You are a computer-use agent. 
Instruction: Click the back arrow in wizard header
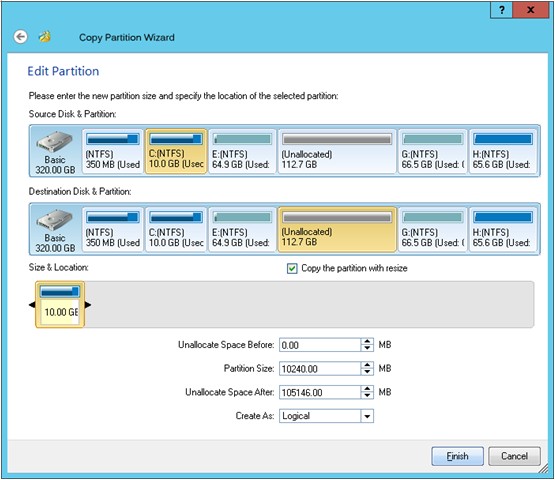21,37
